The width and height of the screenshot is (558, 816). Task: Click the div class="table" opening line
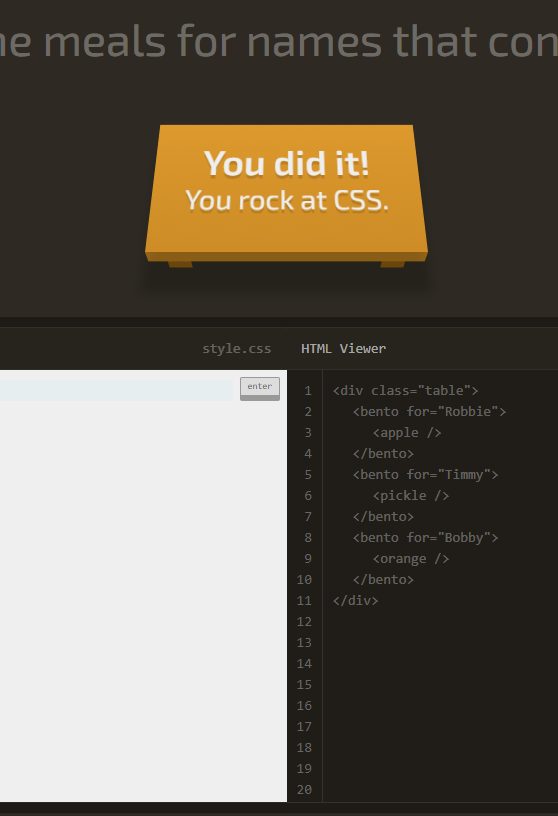(x=405, y=390)
